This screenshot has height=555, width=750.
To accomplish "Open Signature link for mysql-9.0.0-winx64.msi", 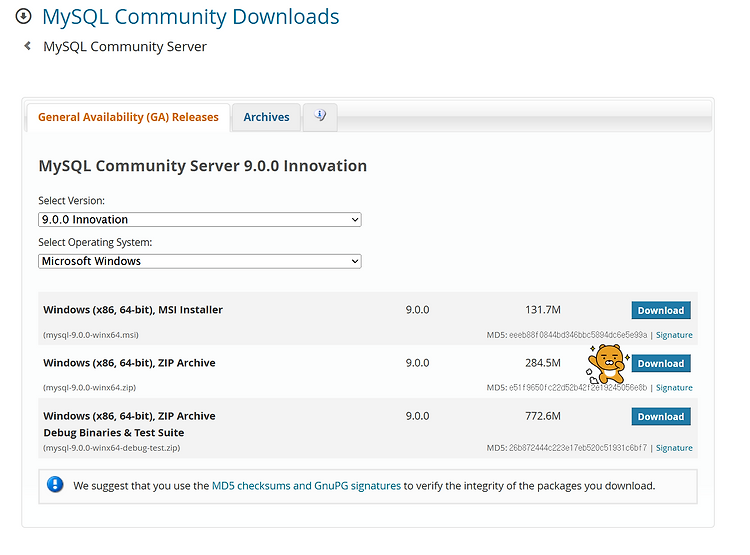I will click(674, 335).
